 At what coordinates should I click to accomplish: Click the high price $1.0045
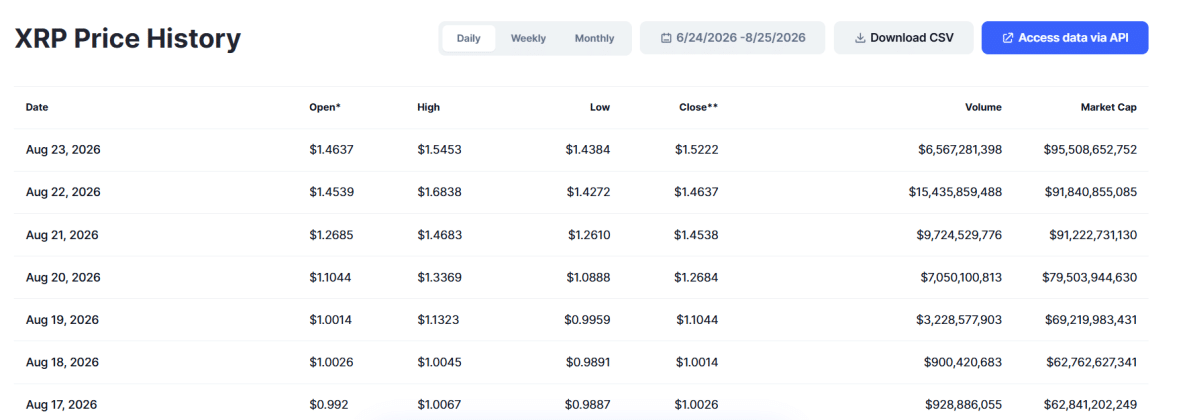439,363
